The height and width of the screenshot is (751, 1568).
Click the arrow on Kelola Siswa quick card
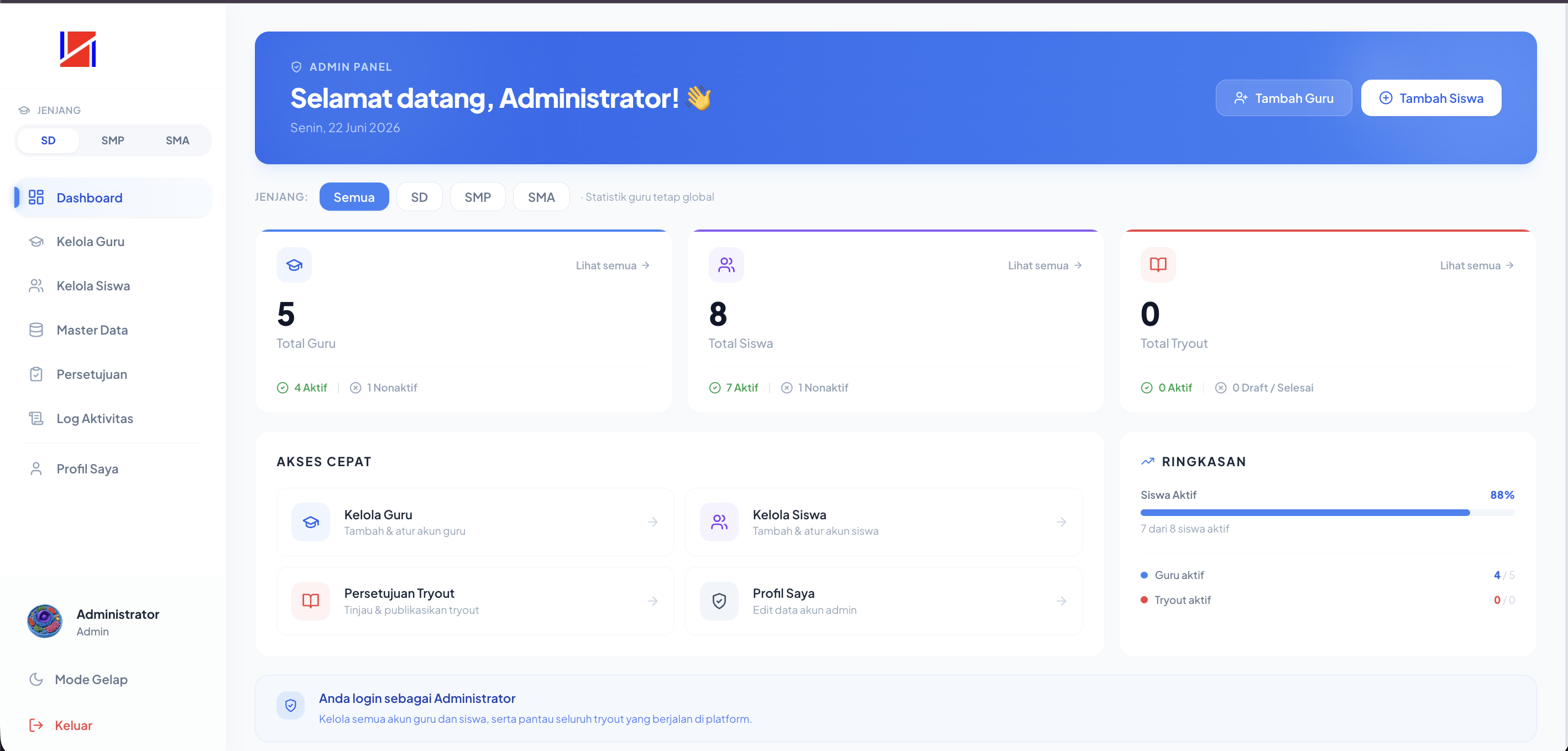pyautogui.click(x=1061, y=521)
